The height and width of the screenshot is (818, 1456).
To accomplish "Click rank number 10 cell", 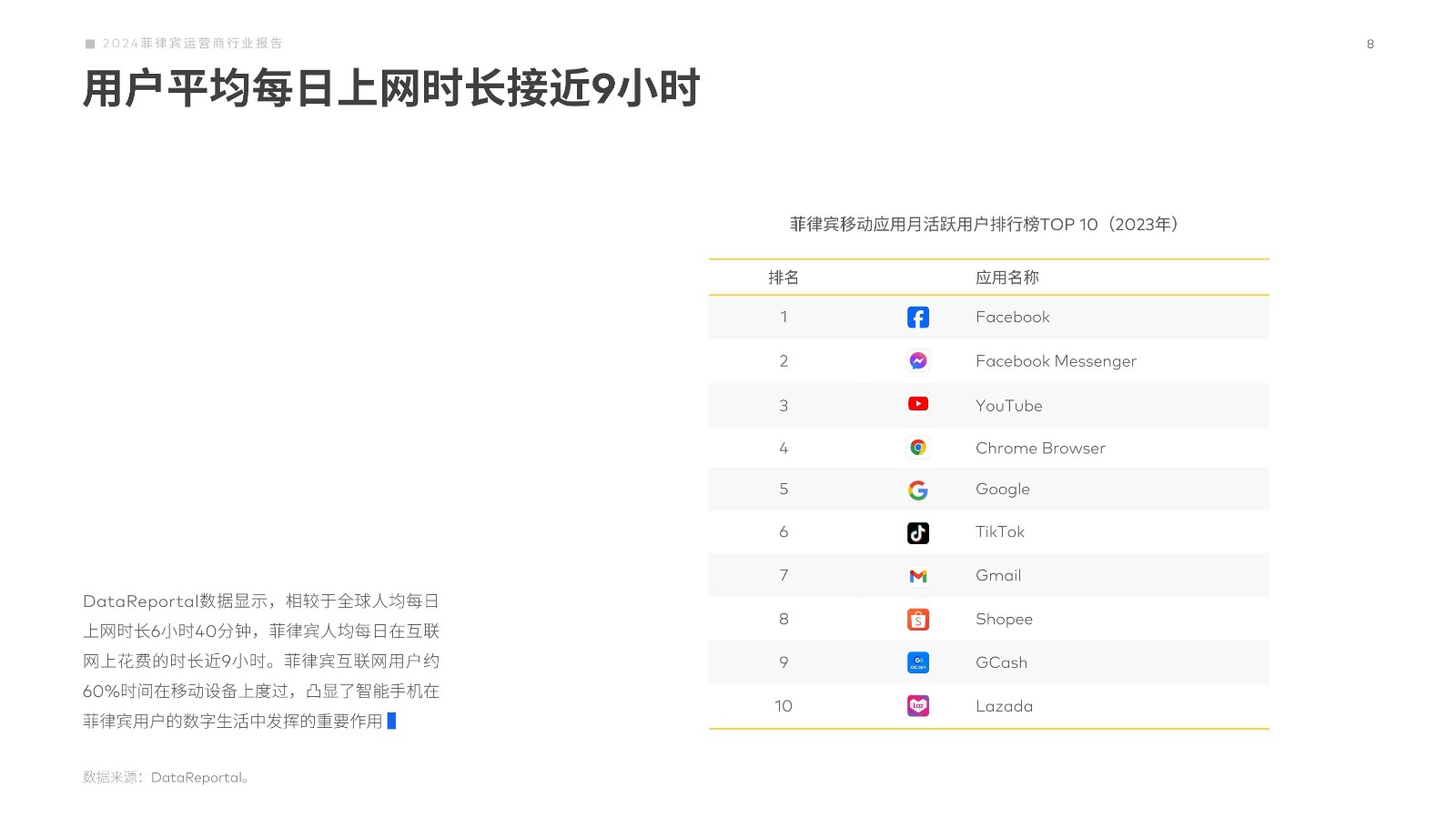I will (x=784, y=706).
